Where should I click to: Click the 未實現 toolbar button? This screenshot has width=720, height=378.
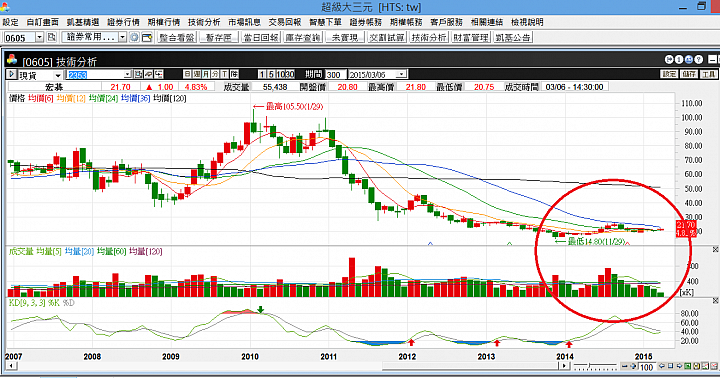point(345,38)
